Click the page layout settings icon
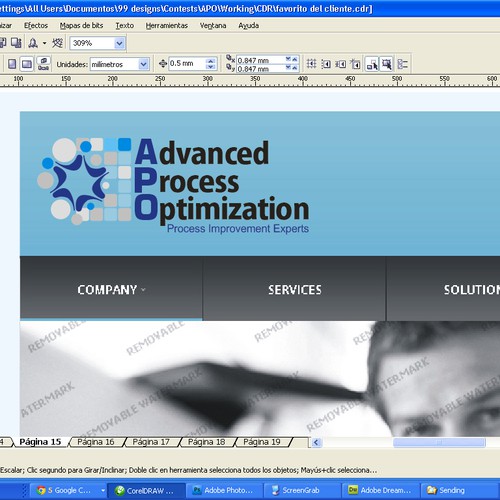This screenshot has height=500, width=500. [43, 64]
